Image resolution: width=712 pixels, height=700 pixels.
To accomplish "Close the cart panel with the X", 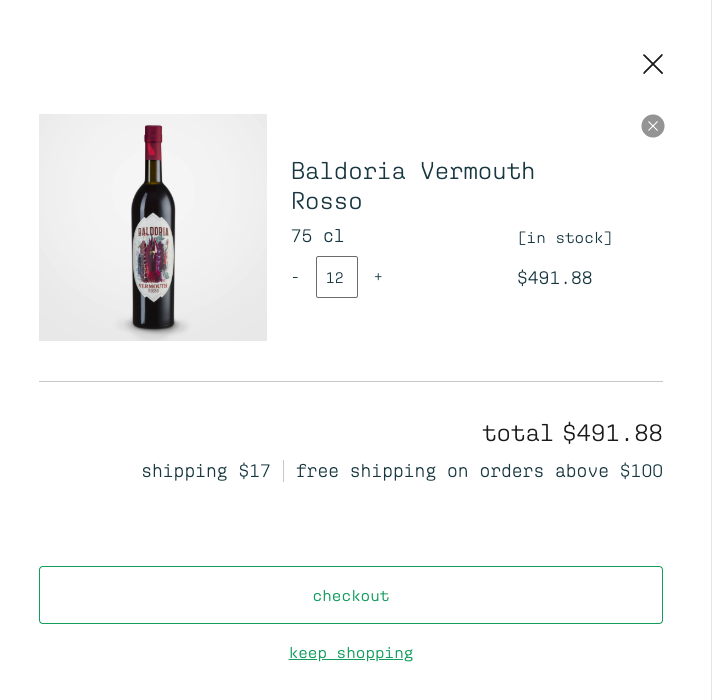I will [653, 64].
